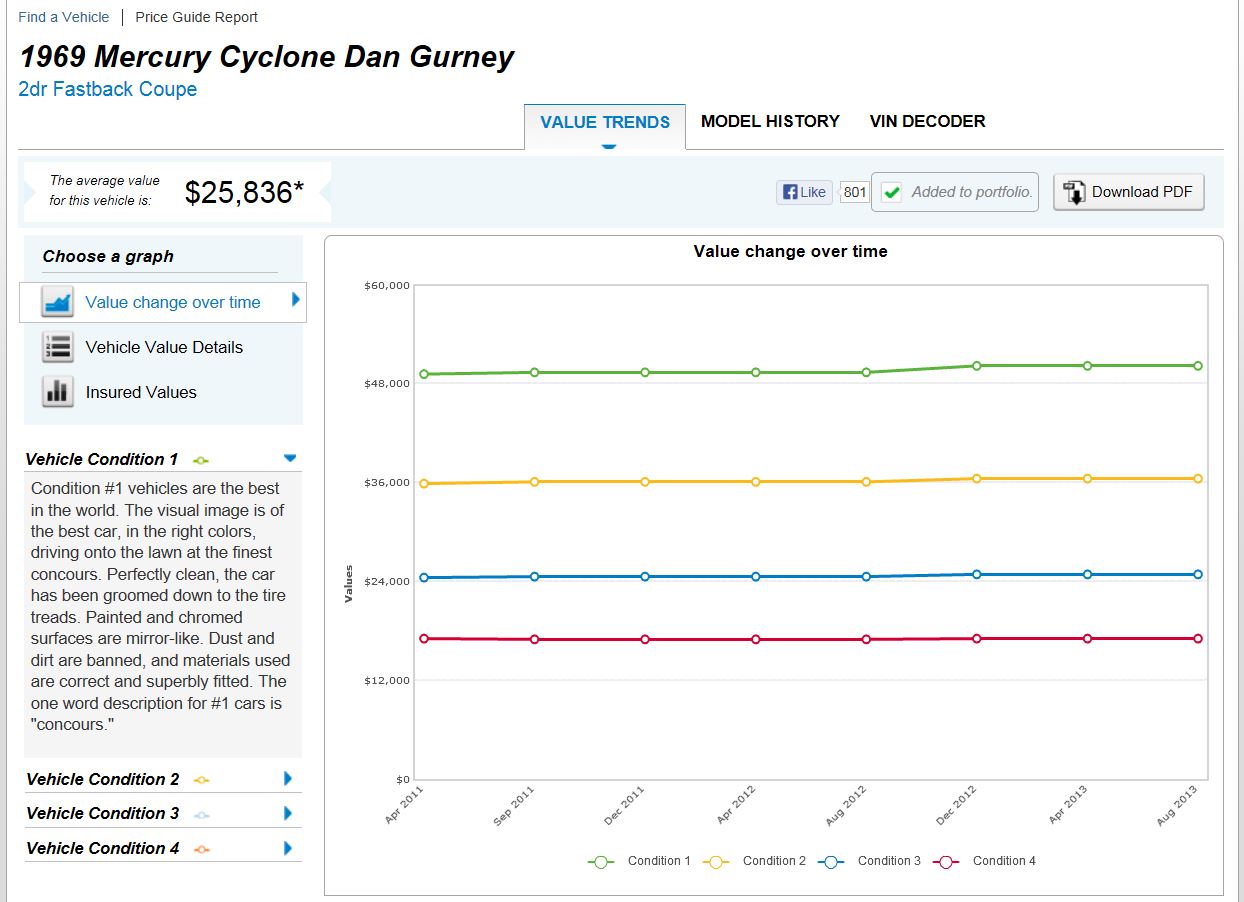Viewport: 1244px width, 902px height.
Task: Switch to the Model History tab
Action: click(770, 121)
